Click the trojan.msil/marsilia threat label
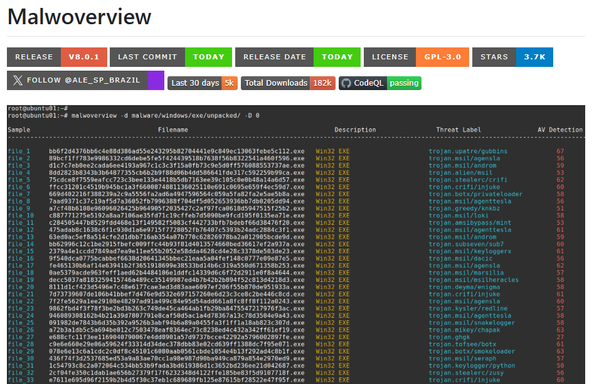 point(466,273)
